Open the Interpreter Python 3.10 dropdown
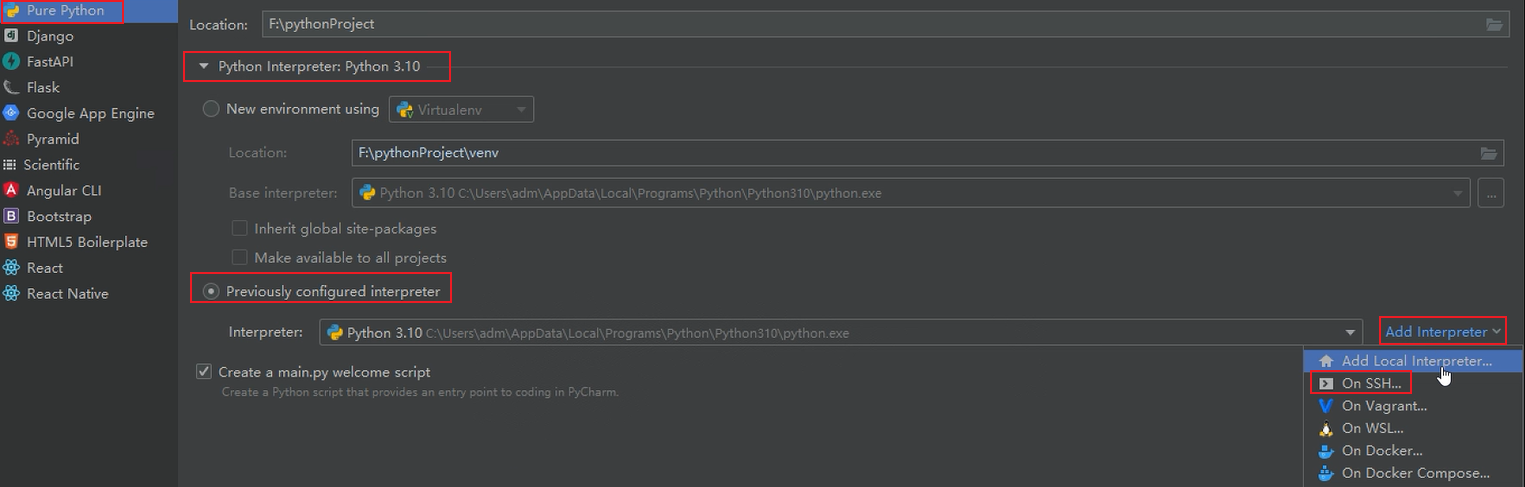The height and width of the screenshot is (487, 1525). pos(841,332)
